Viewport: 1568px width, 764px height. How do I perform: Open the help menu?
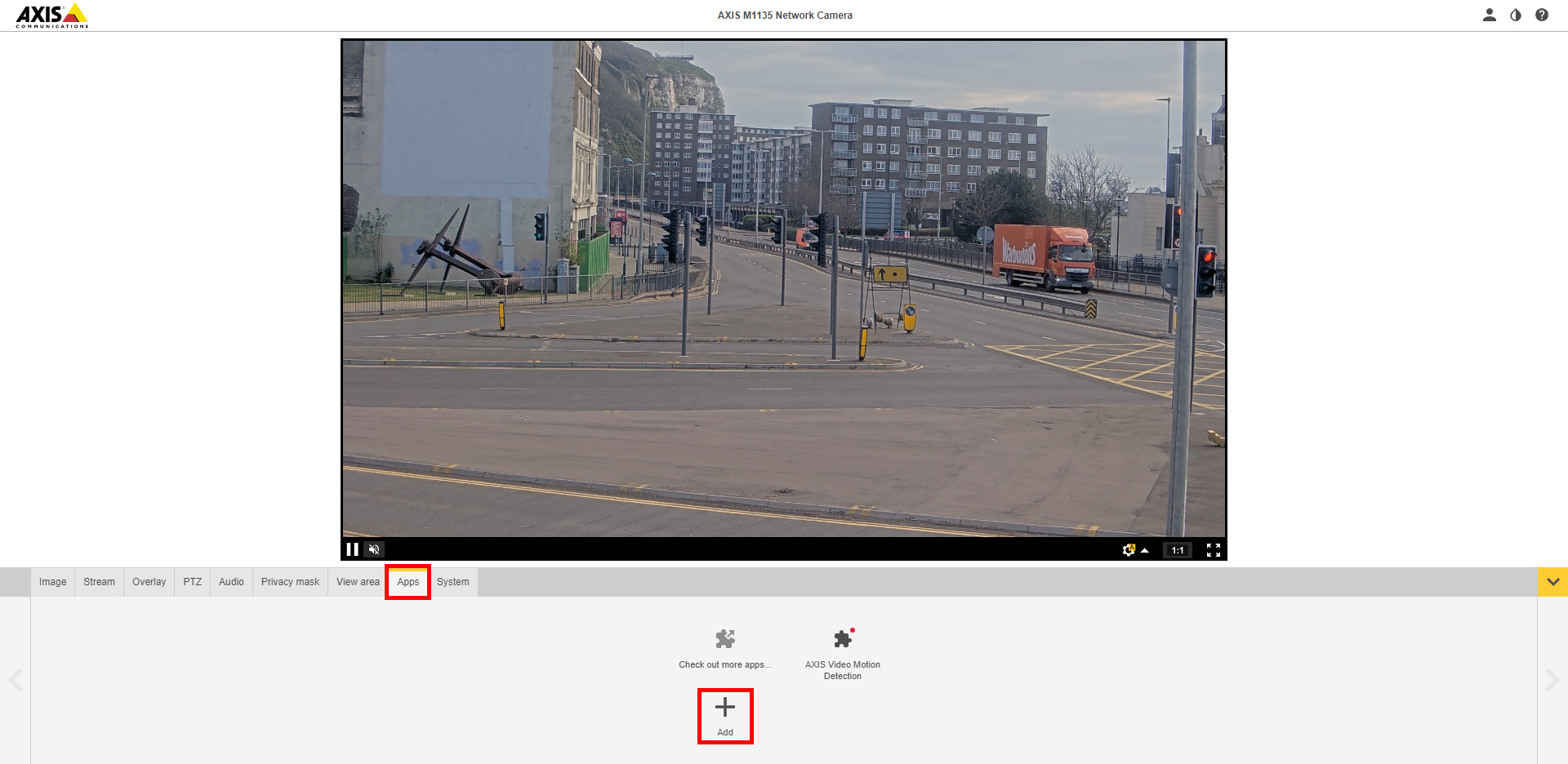[x=1542, y=15]
